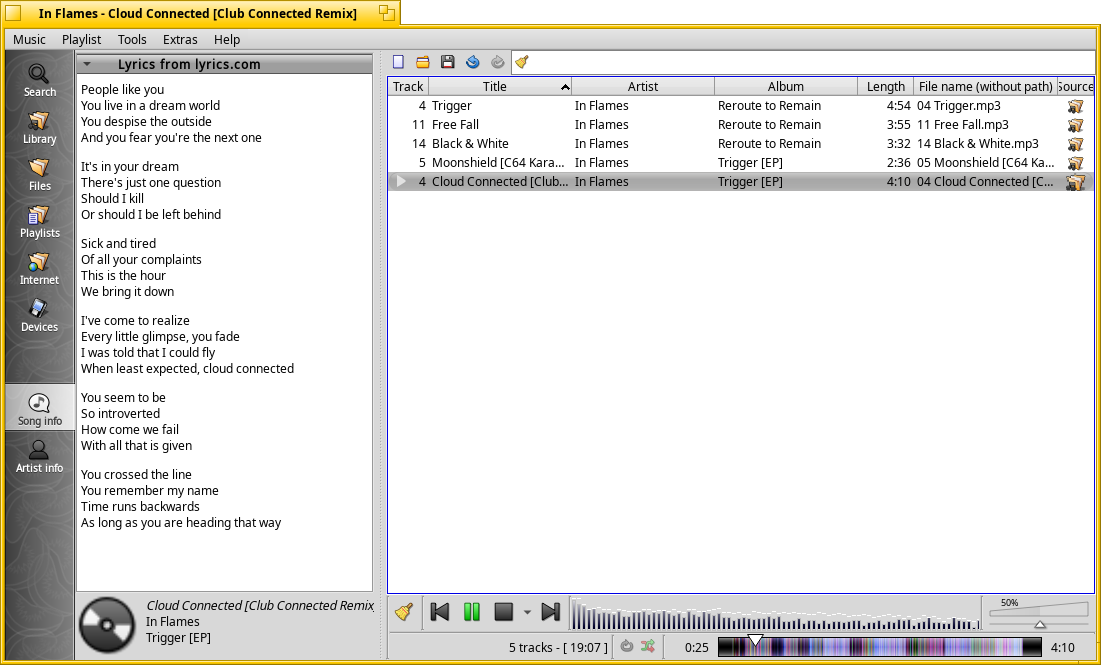The height and width of the screenshot is (665, 1101).
Task: Create a new playlist with toolbar icon
Action: click(x=398, y=62)
